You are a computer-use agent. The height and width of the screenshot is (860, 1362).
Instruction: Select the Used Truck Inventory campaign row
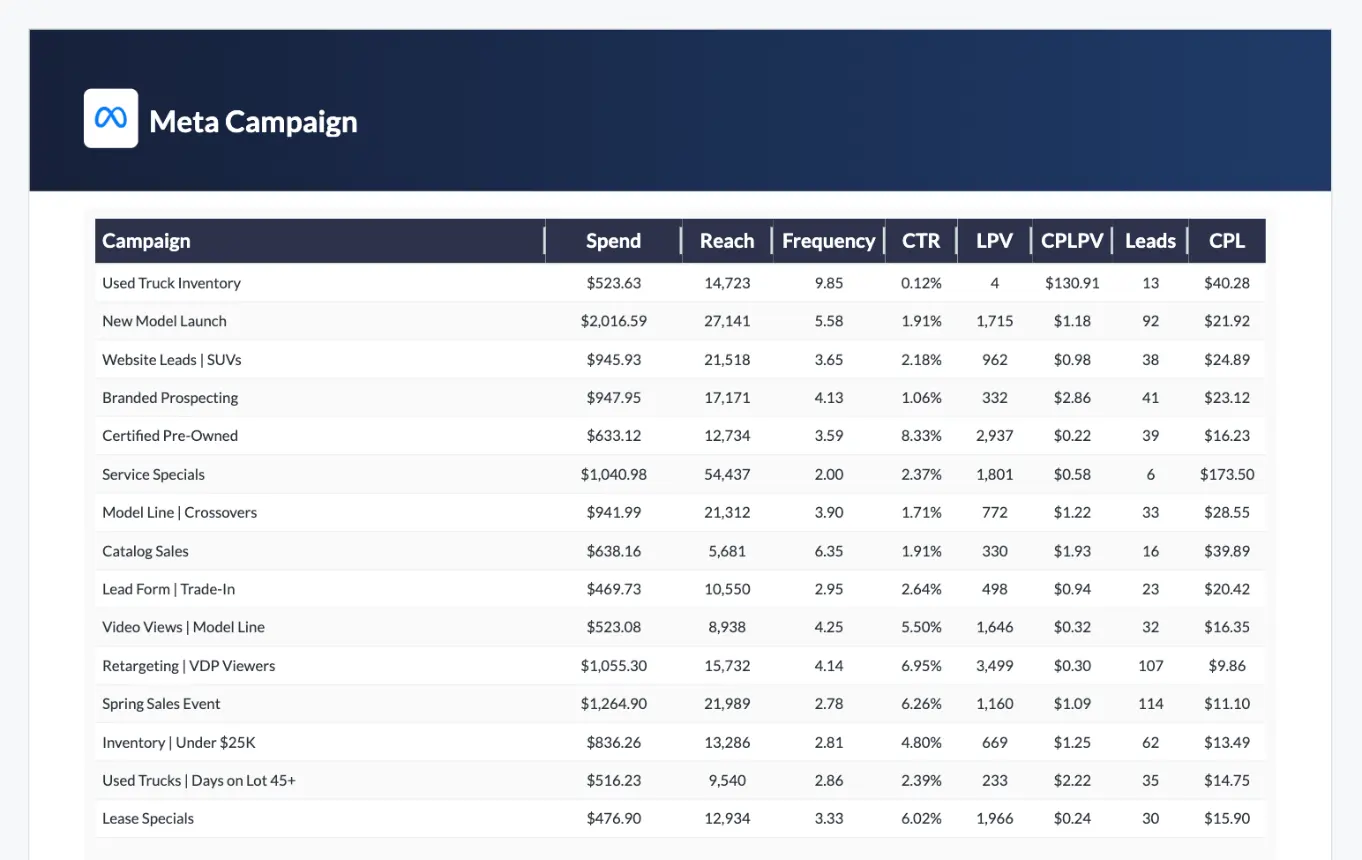pyautogui.click(x=680, y=283)
